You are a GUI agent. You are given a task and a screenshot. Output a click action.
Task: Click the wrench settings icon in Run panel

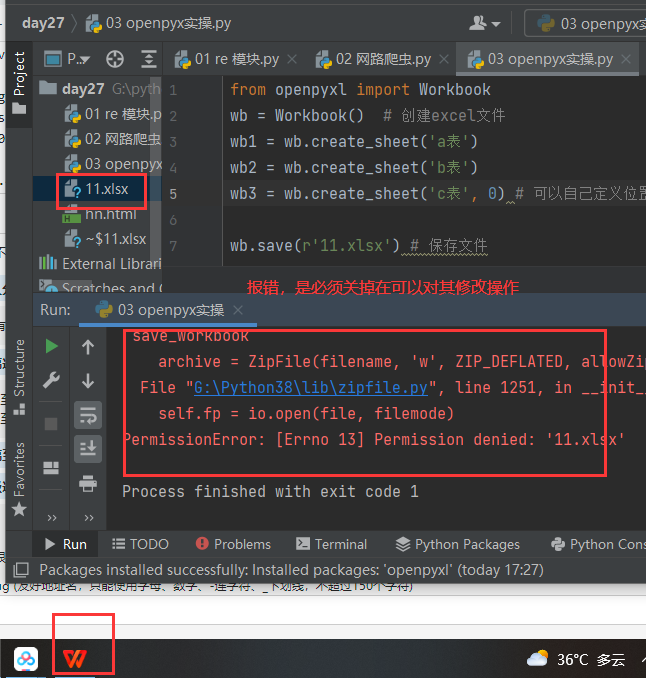(x=51, y=381)
